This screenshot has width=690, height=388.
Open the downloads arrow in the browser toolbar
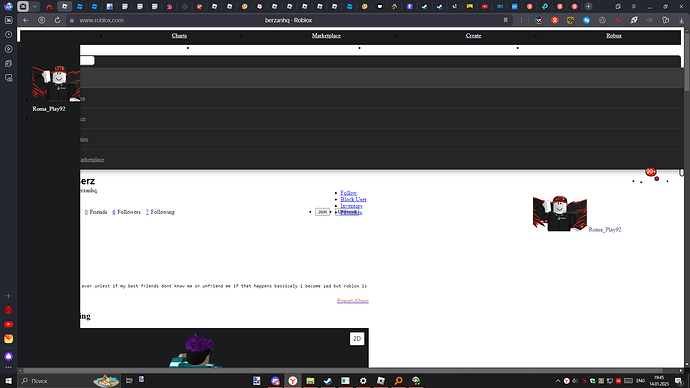pyautogui.click(x=681, y=20)
